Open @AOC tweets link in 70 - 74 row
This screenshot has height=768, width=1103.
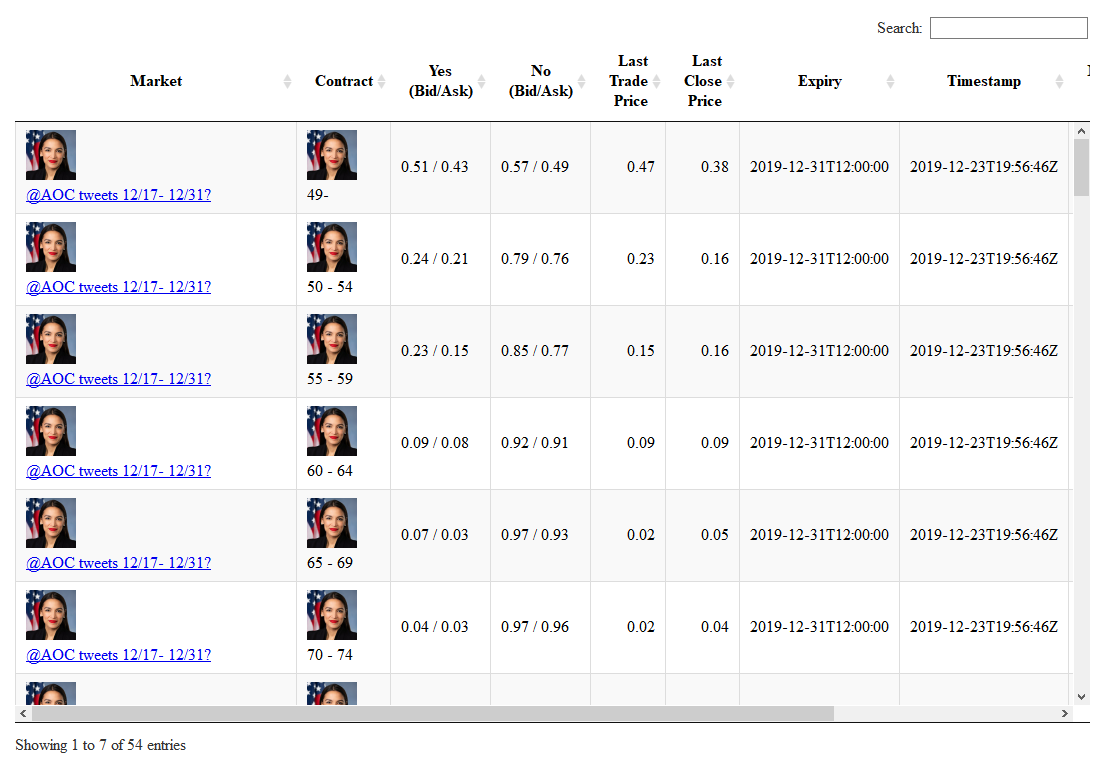(118, 655)
